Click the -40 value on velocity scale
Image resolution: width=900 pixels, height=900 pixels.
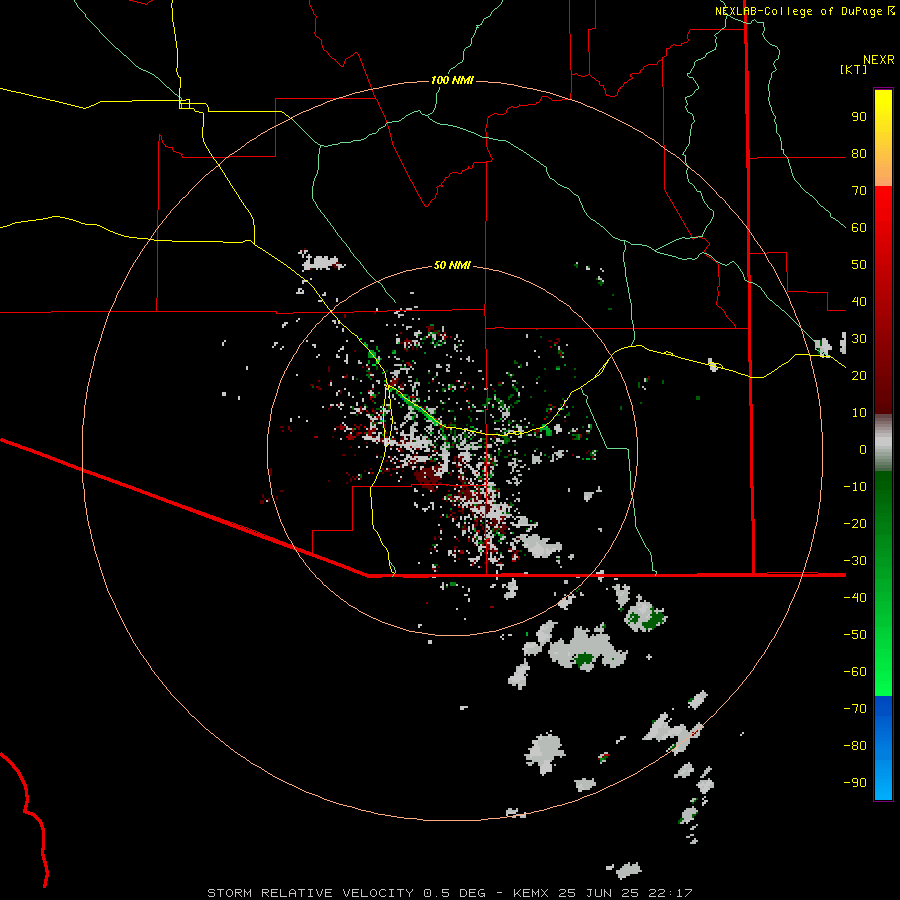point(855,598)
